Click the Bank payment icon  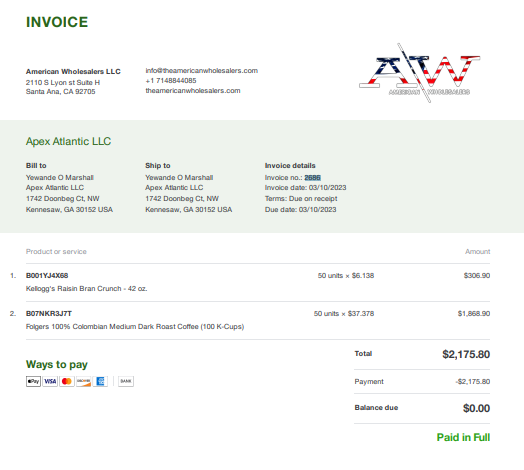(126, 381)
